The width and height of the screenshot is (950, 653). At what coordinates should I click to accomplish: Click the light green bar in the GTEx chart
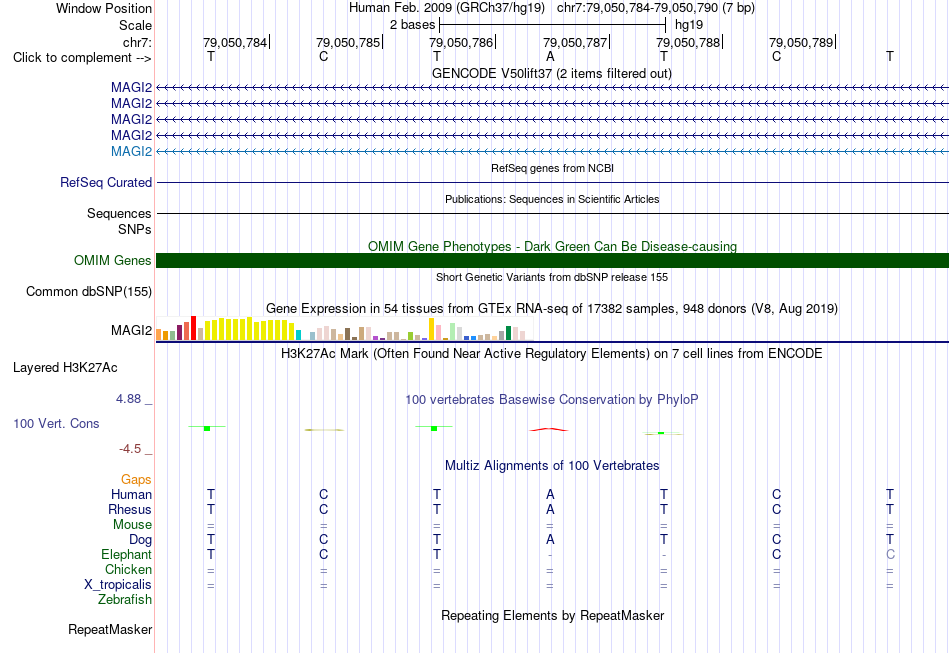(x=453, y=331)
